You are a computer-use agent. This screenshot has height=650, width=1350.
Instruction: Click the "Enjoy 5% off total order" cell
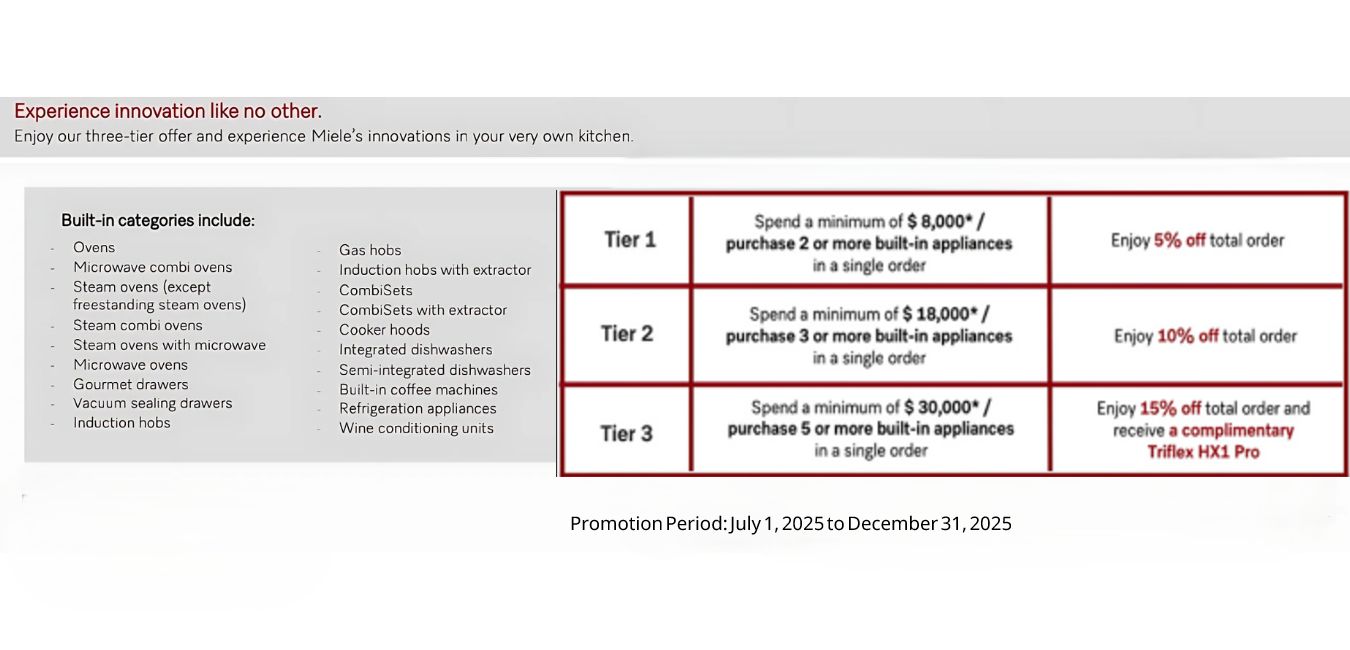pyautogui.click(x=1197, y=240)
